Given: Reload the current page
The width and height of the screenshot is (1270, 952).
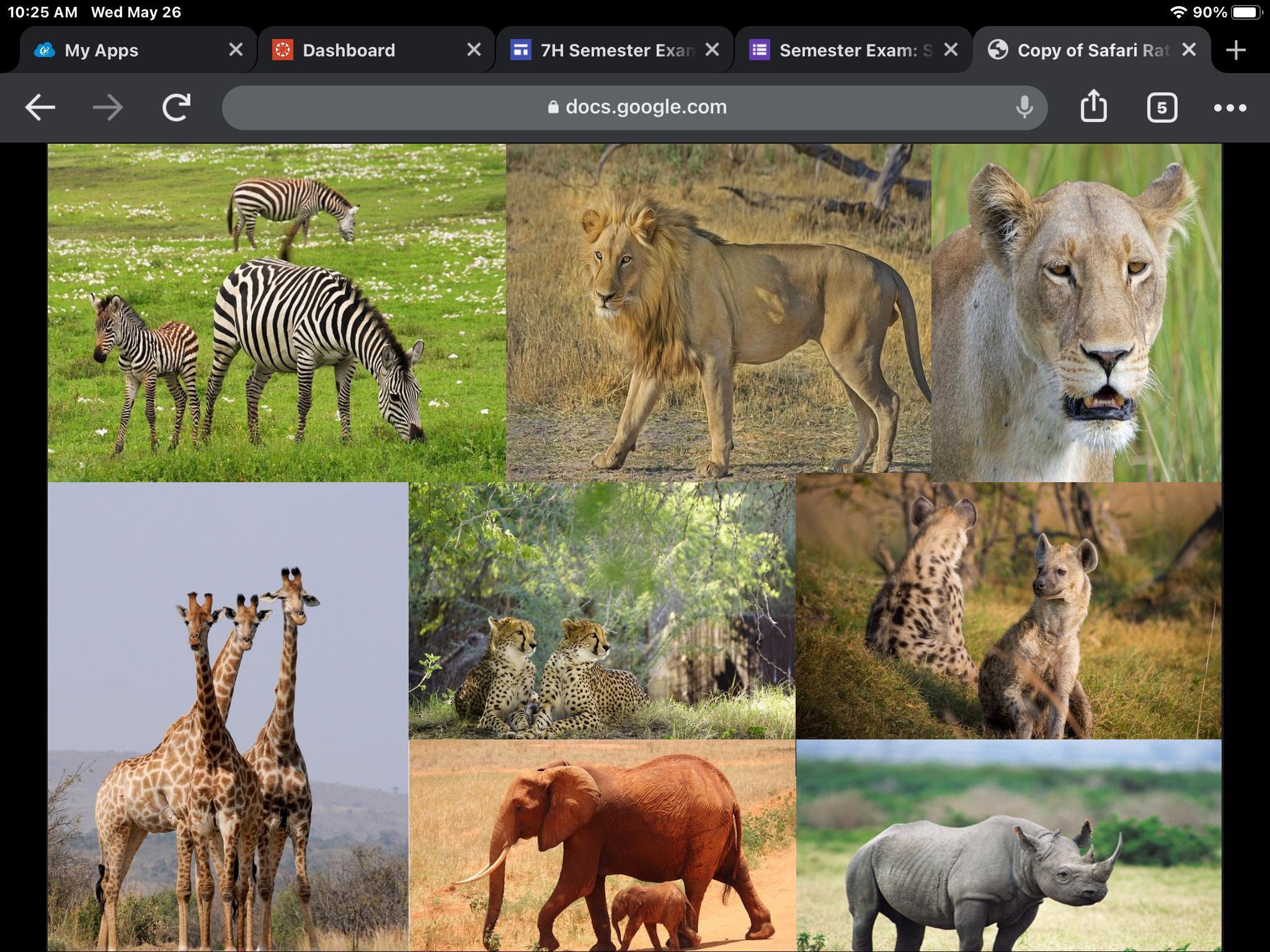Looking at the screenshot, I should click(x=176, y=108).
